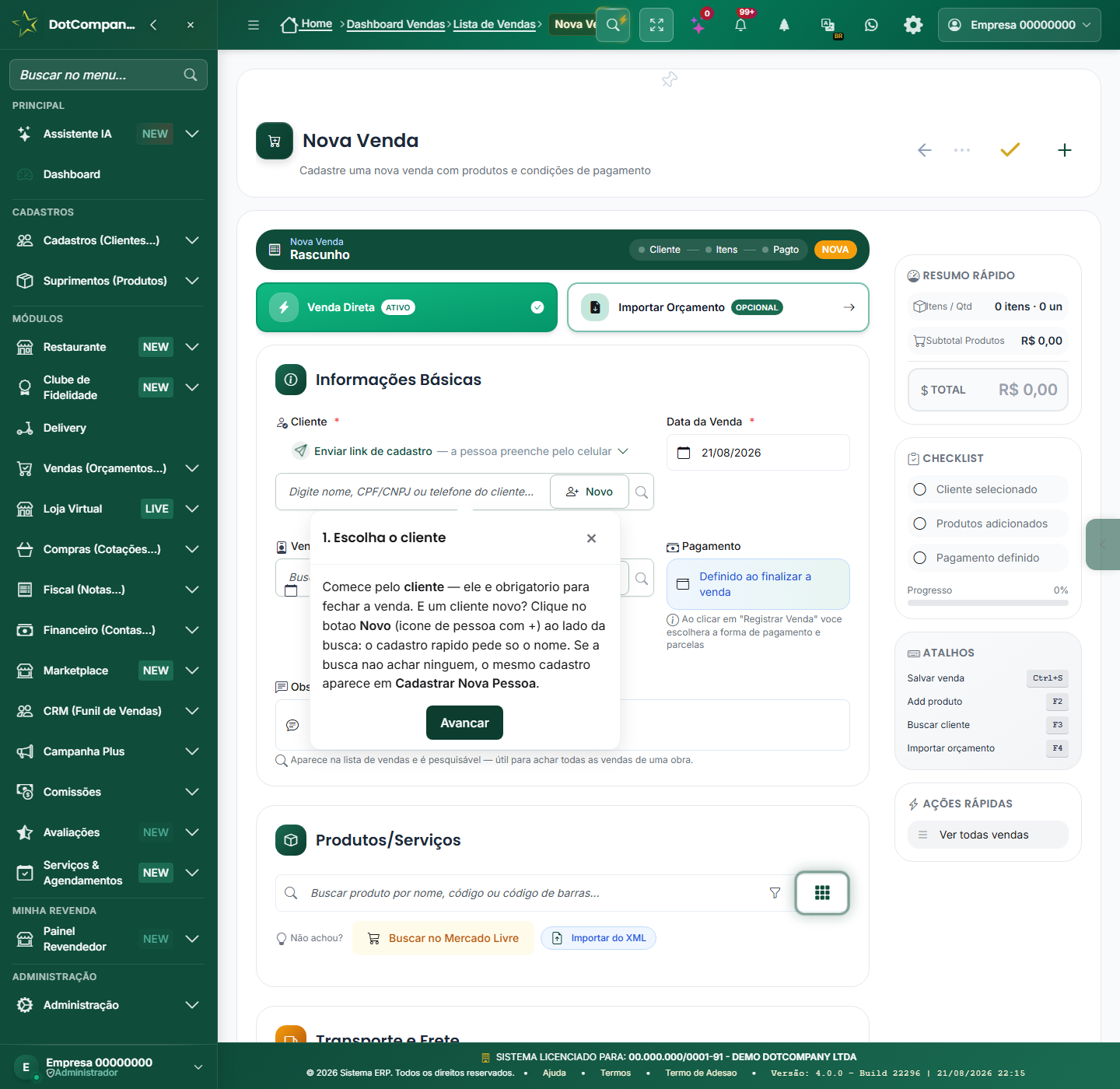This screenshot has width=1120, height=1089.
Task: Expand the sidebar user profile chevron
Action: (x=198, y=1067)
